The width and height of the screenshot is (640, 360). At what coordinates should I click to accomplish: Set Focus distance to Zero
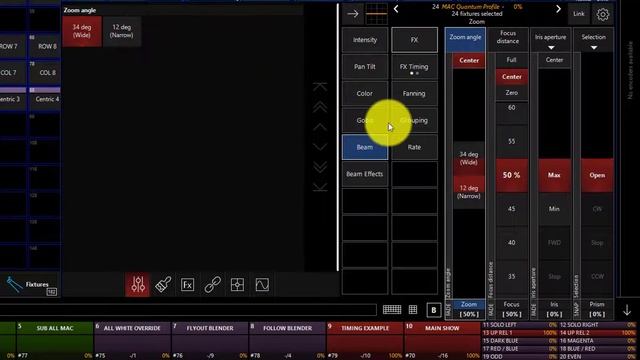point(511,93)
